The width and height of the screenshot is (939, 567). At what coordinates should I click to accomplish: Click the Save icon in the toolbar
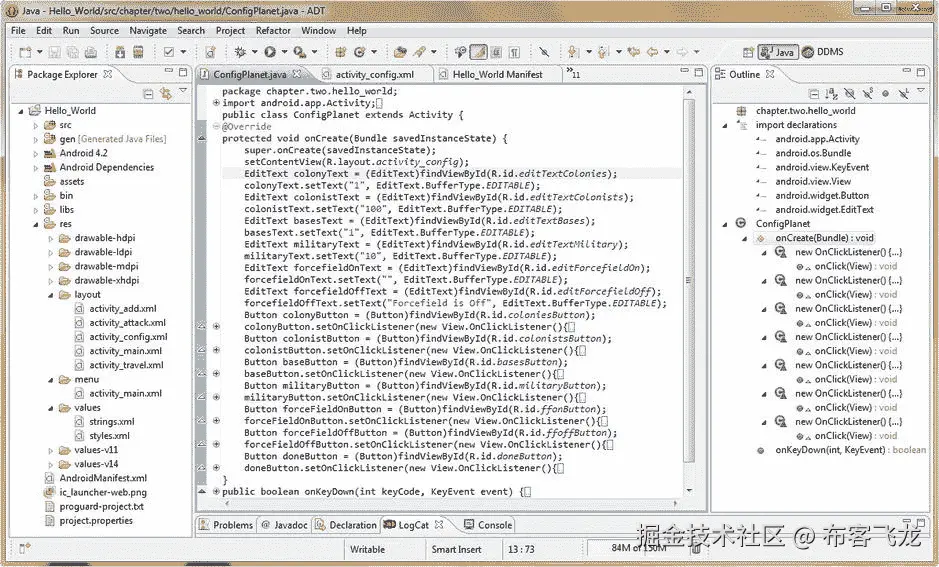54,52
